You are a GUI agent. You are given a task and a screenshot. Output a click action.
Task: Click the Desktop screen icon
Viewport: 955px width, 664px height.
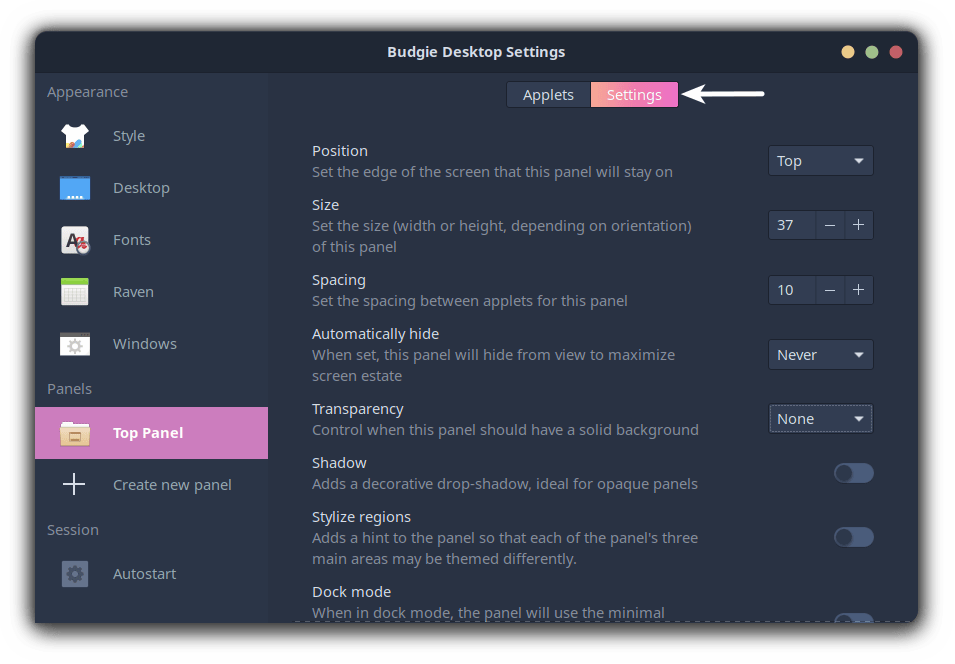pyautogui.click(x=75, y=188)
